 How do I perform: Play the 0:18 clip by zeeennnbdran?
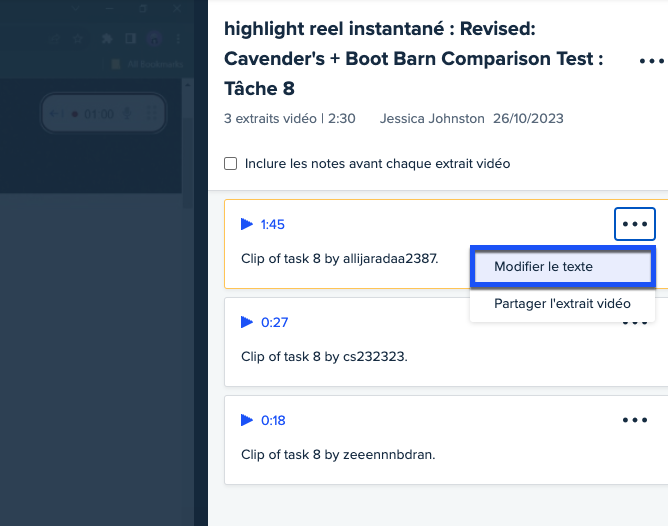point(247,420)
